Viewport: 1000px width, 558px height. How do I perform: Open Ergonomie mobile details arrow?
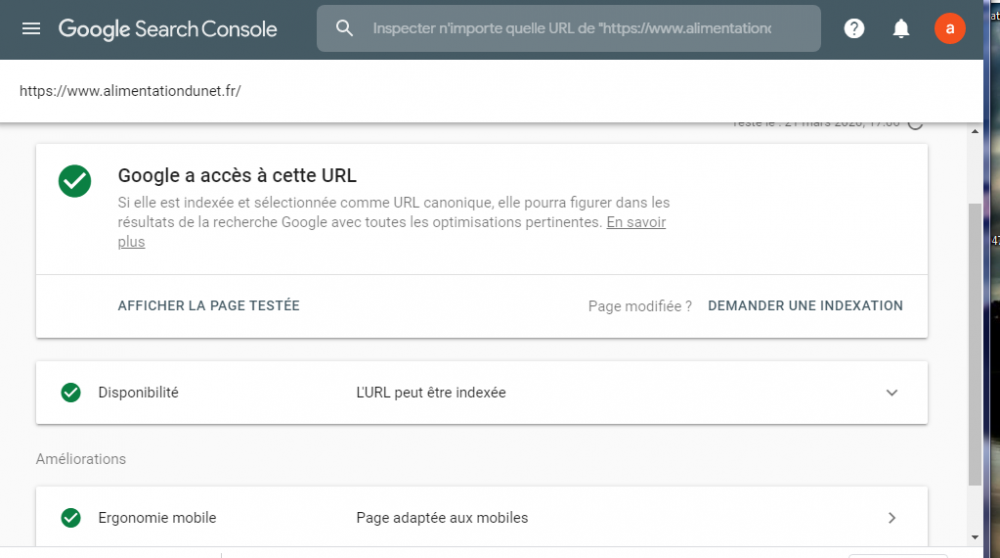[892, 518]
